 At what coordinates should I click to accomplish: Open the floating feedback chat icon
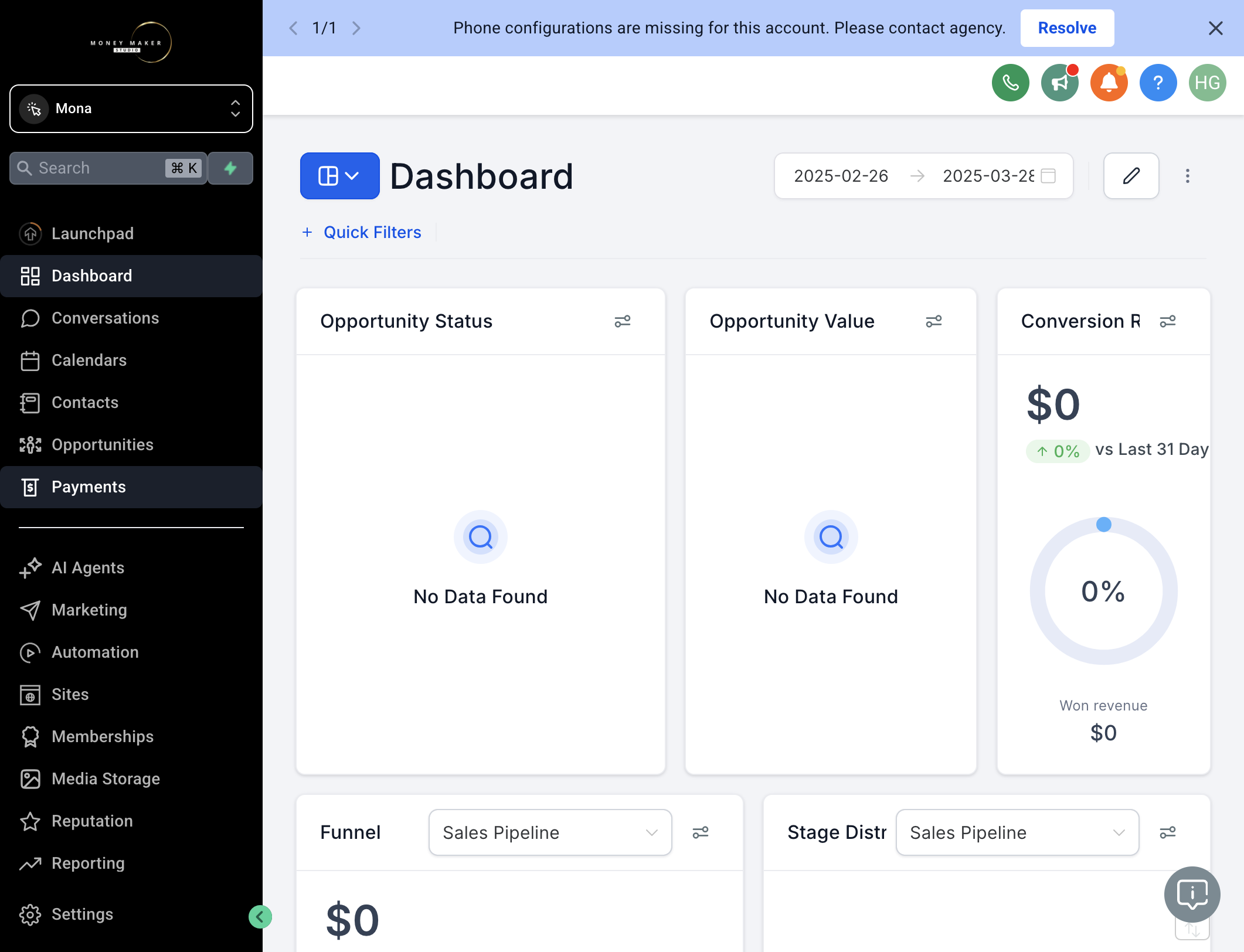click(1192, 895)
